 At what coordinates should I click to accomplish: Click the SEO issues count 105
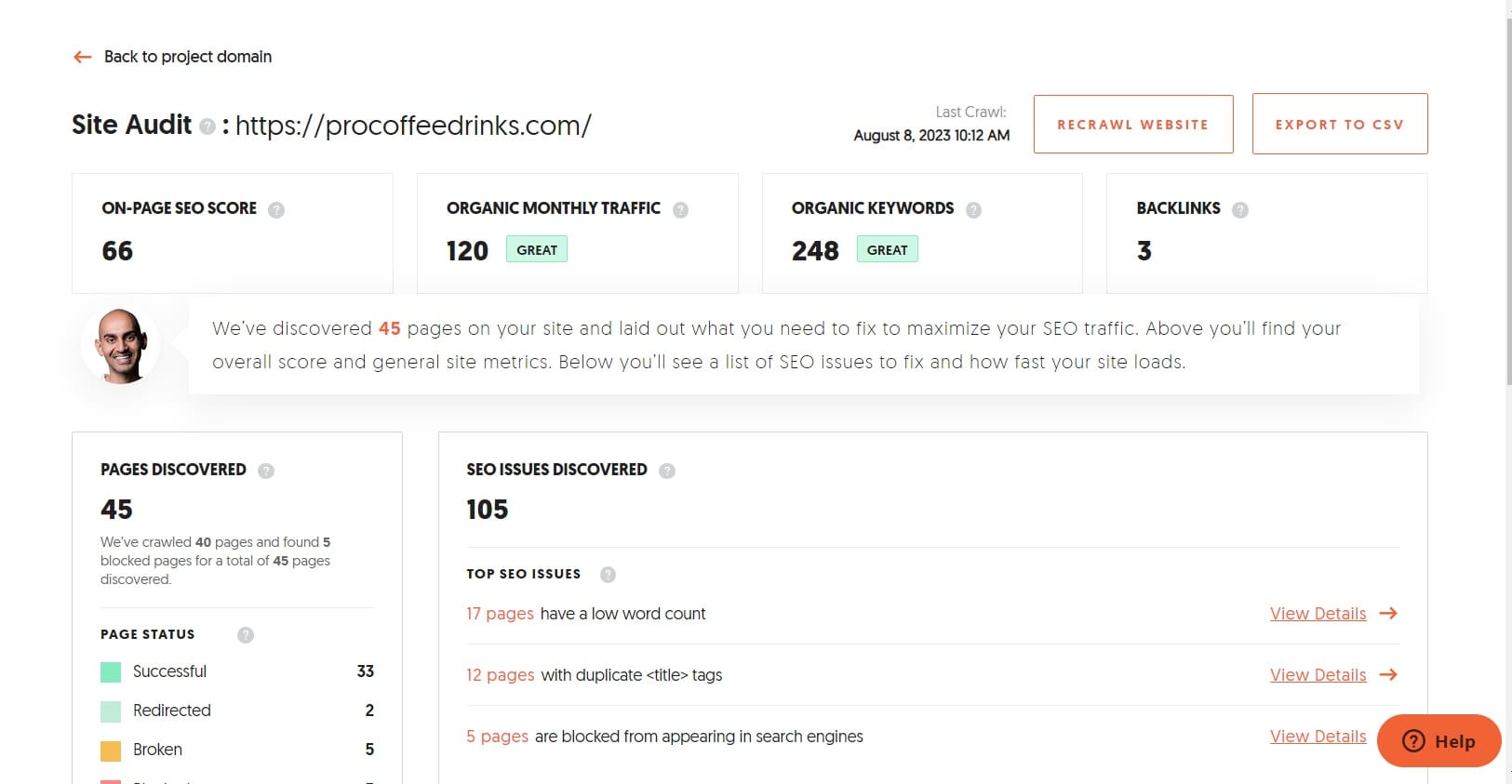click(488, 510)
